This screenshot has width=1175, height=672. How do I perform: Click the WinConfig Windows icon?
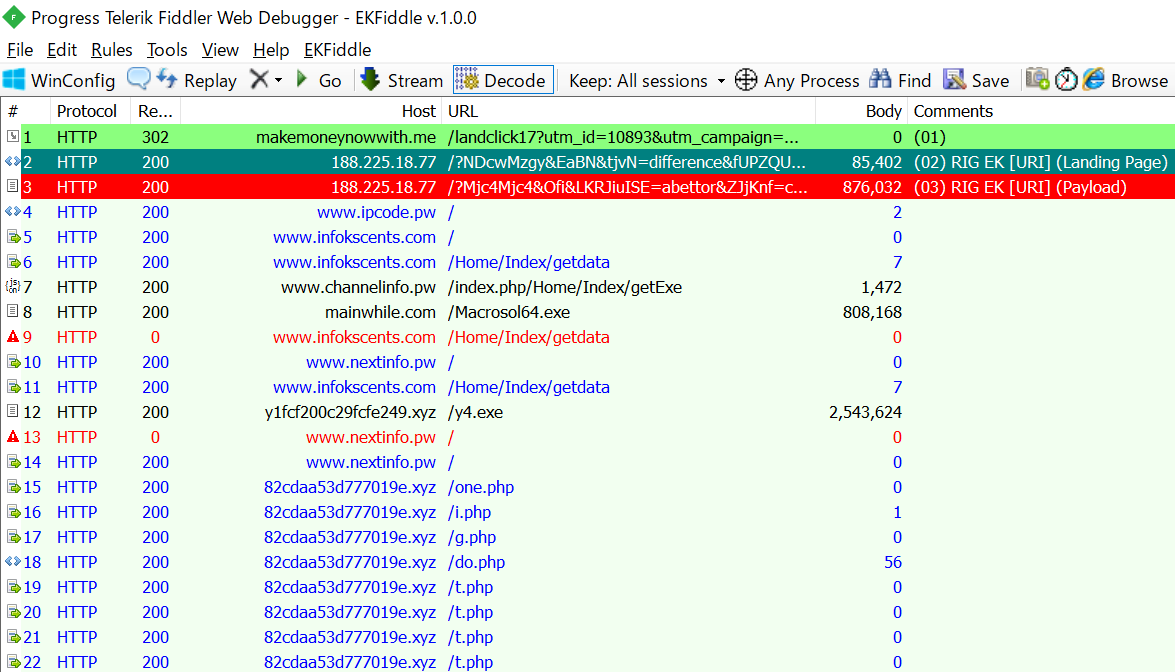(x=13, y=79)
